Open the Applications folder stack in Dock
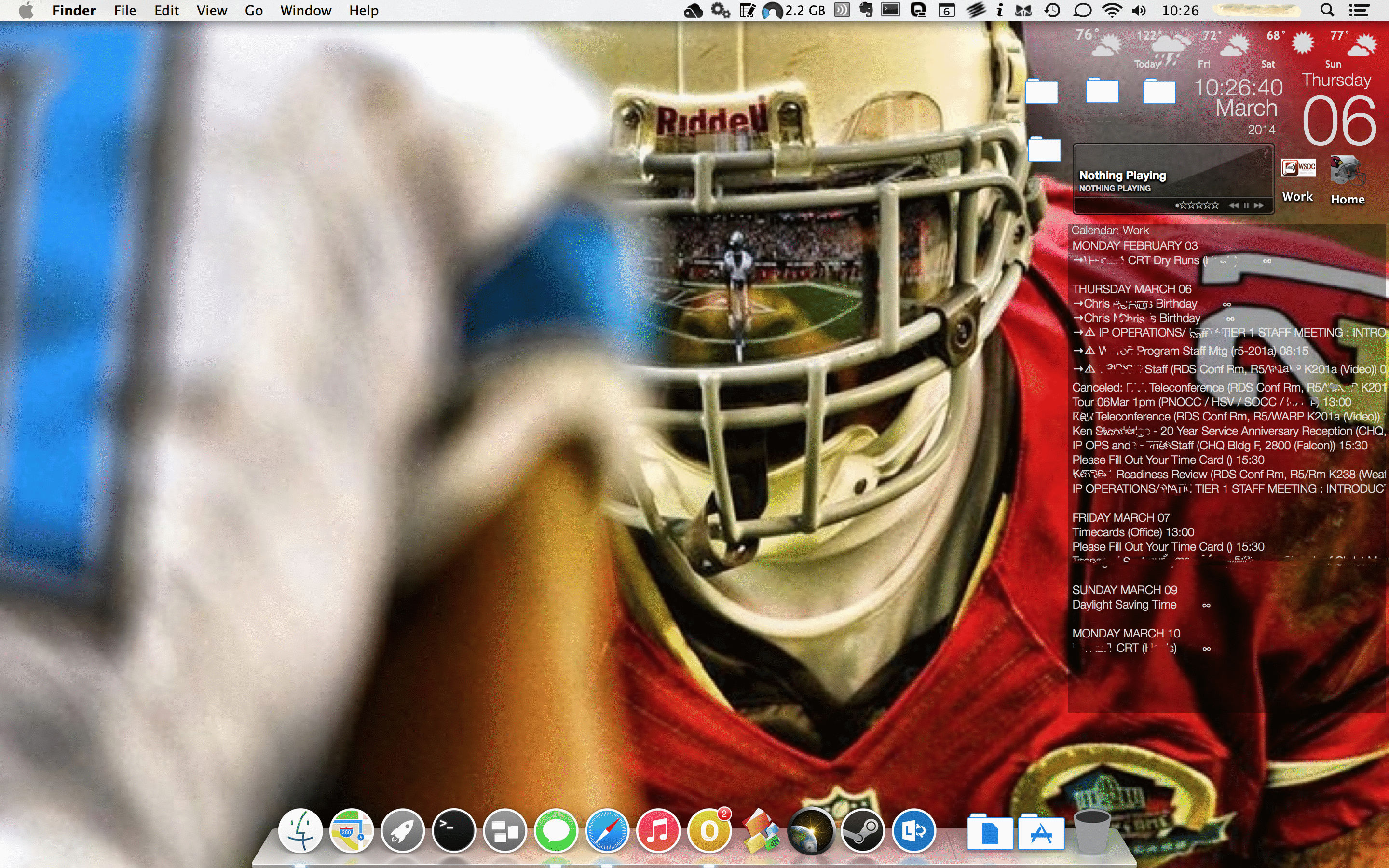 1041,831
